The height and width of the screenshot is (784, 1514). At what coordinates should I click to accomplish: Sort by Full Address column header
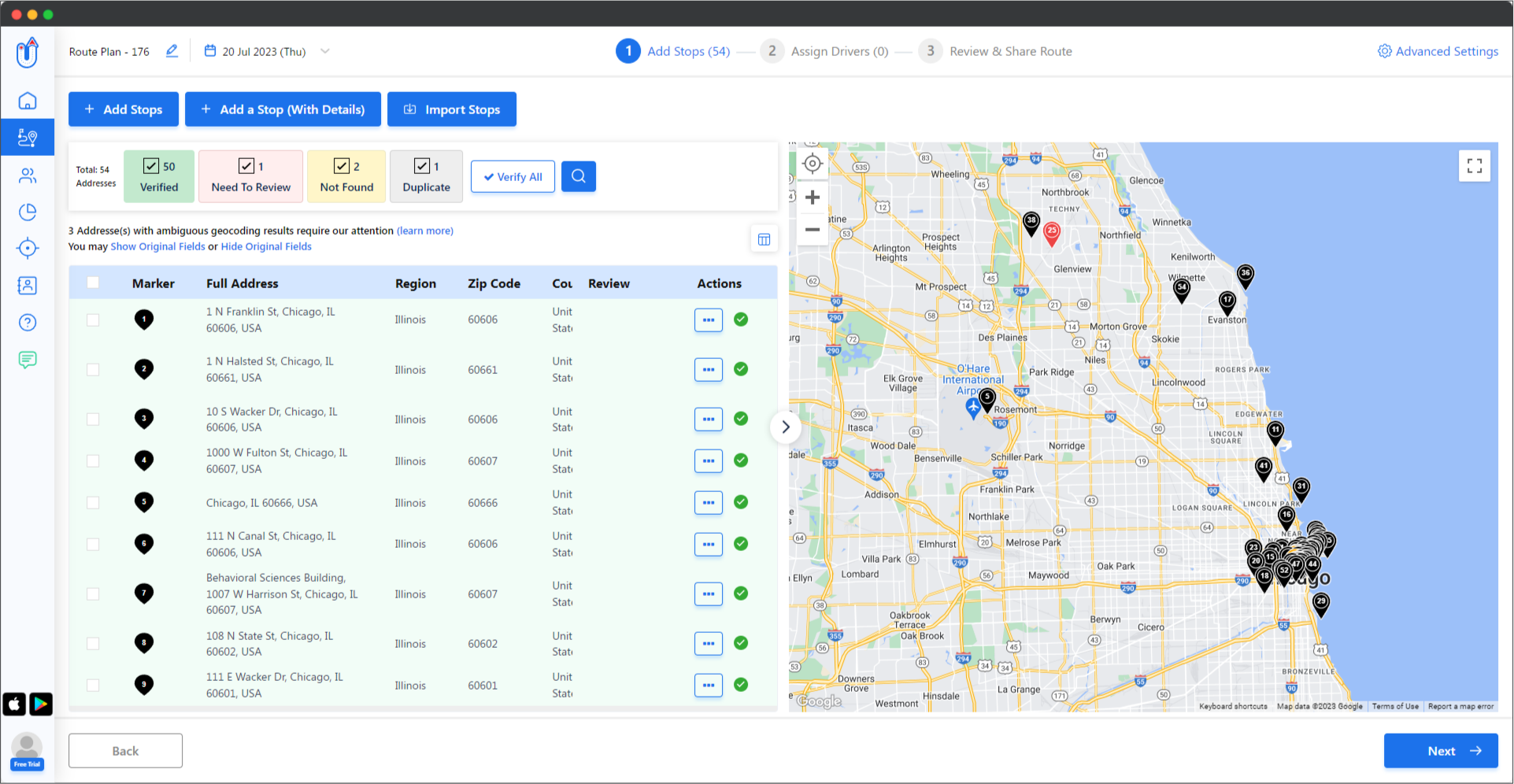coord(242,283)
